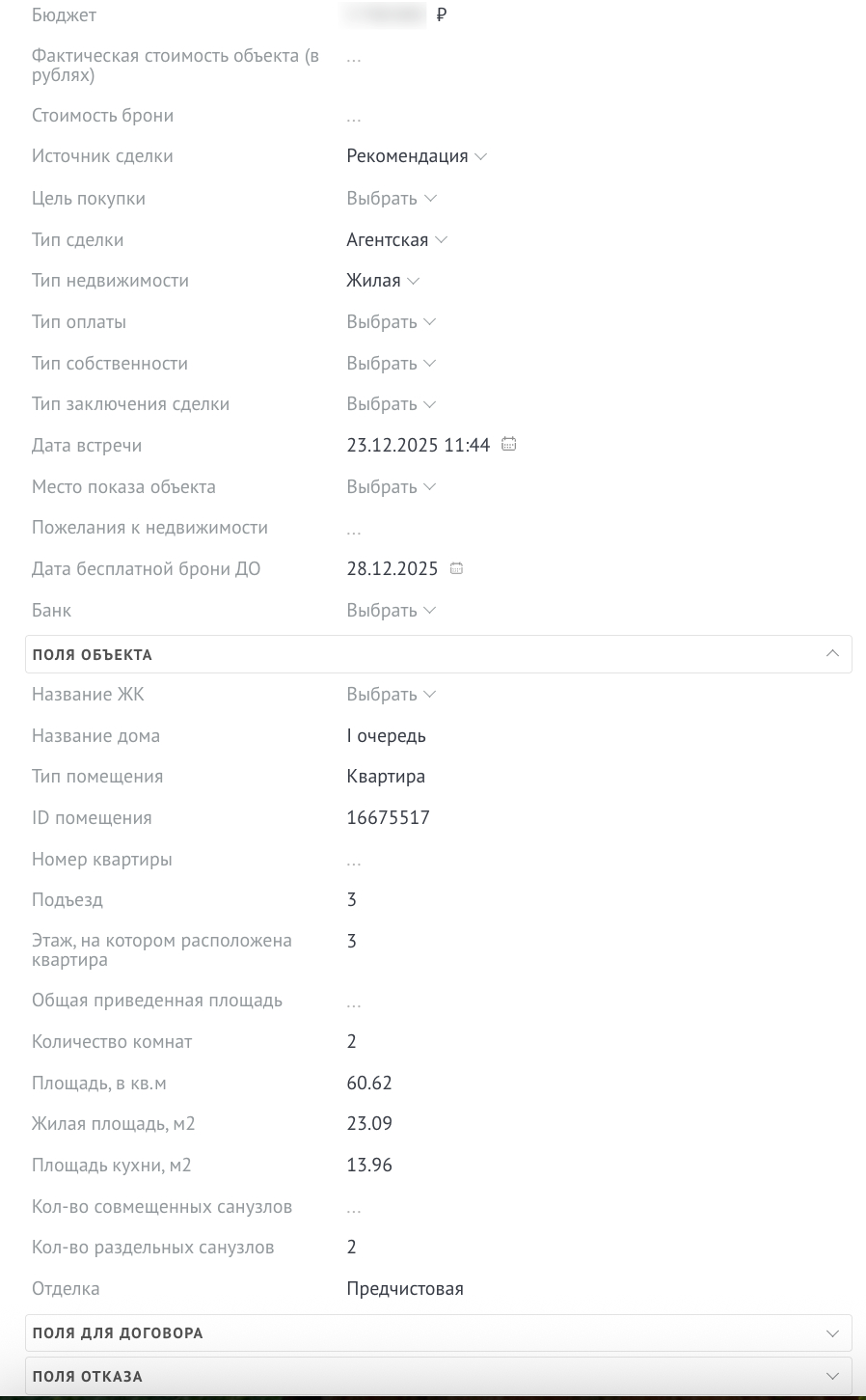Collapse the Поля объекта section

(x=832, y=654)
